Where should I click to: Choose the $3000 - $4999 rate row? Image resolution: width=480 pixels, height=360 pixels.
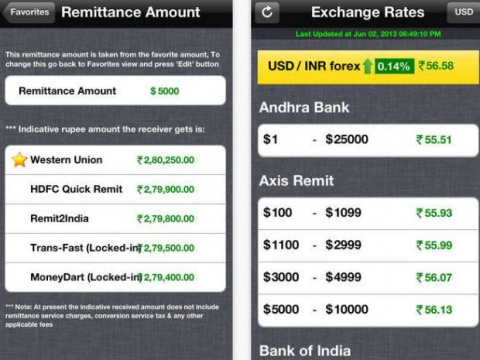click(x=368, y=277)
